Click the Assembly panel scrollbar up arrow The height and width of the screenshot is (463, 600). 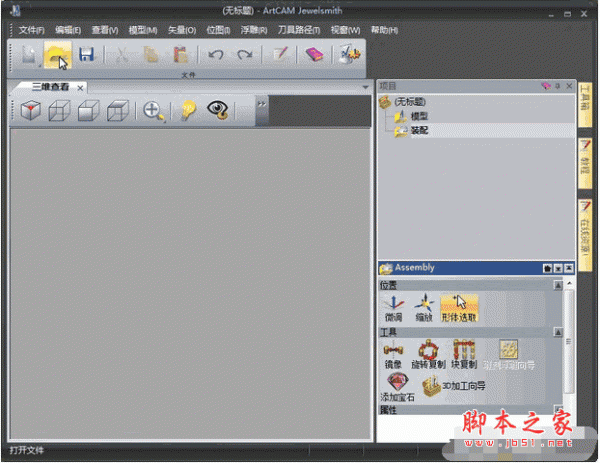[569, 284]
